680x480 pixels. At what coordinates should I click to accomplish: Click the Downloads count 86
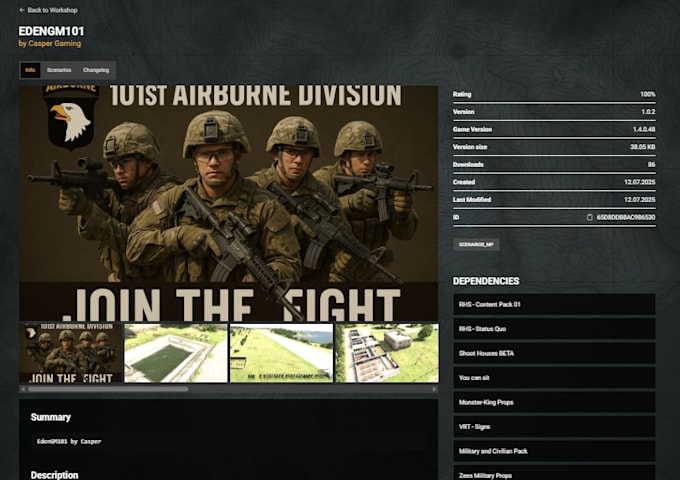click(x=651, y=164)
